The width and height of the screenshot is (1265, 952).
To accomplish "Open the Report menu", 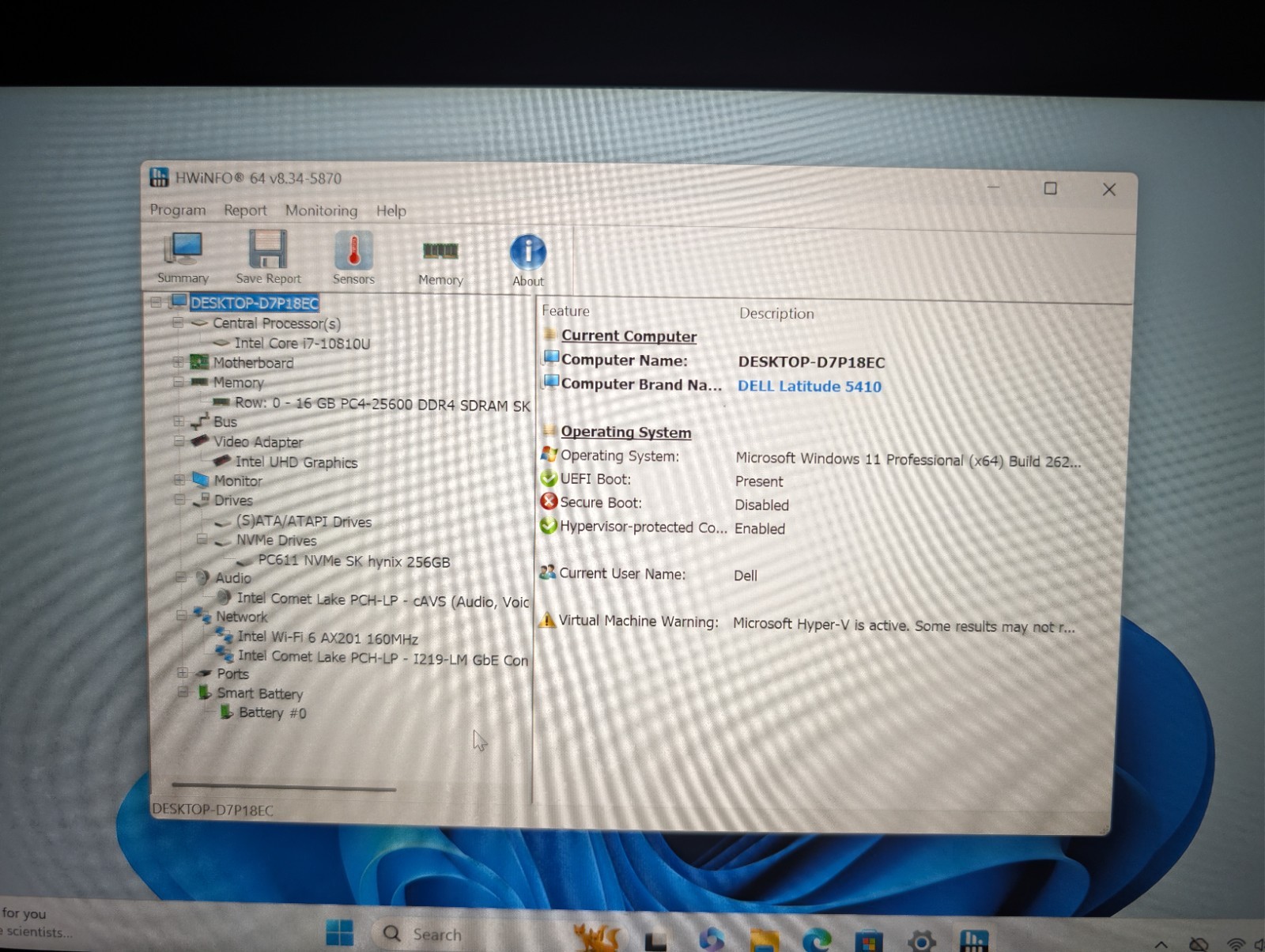I will [x=245, y=210].
